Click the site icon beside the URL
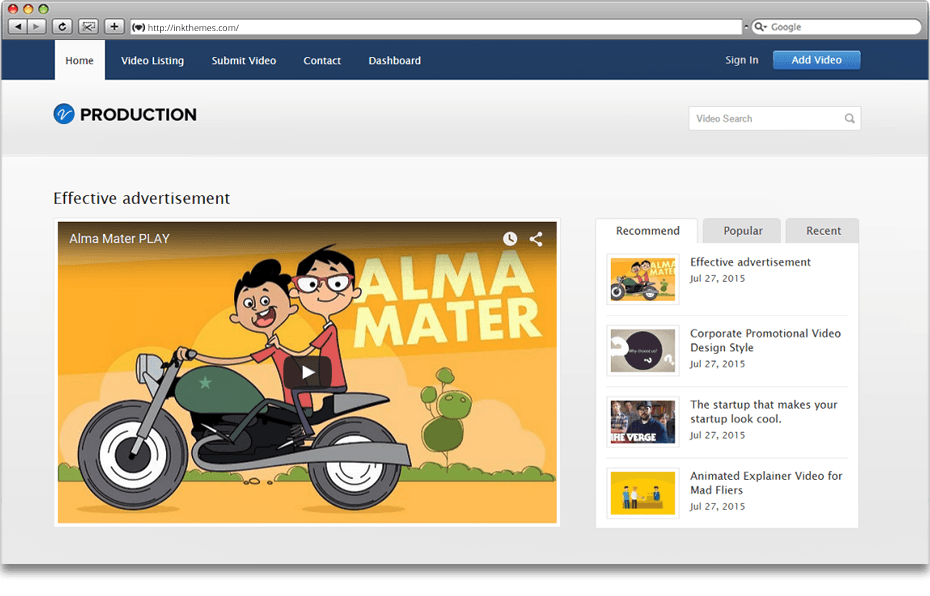The image size is (930, 596). (x=138, y=27)
